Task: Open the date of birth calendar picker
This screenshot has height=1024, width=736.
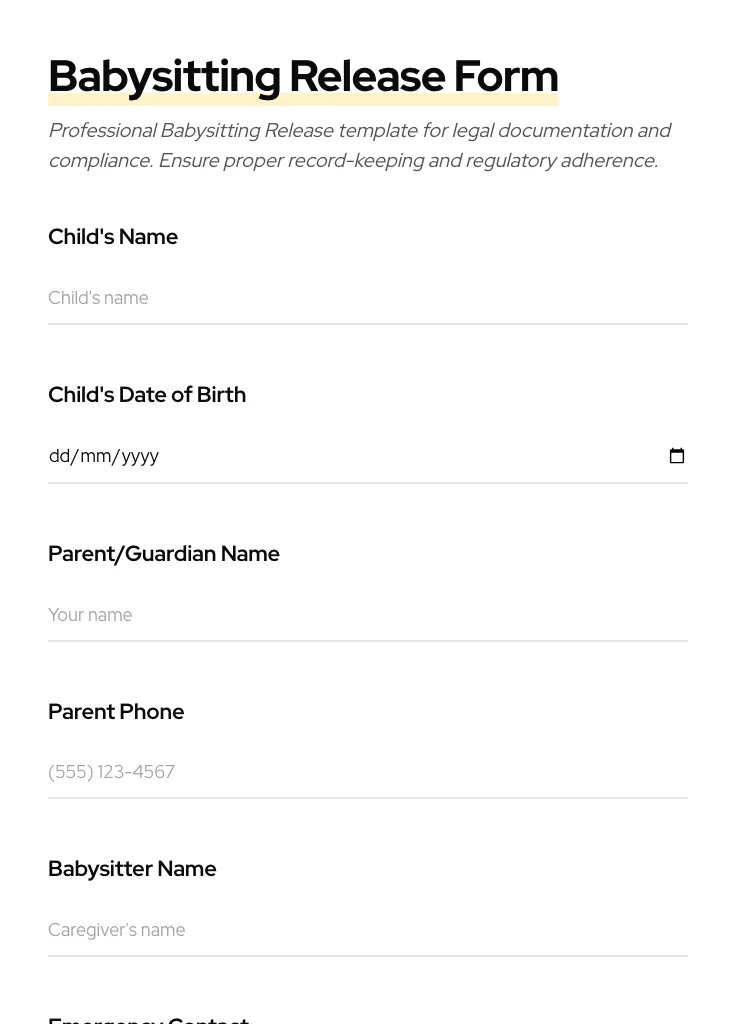Action: pyautogui.click(x=677, y=456)
